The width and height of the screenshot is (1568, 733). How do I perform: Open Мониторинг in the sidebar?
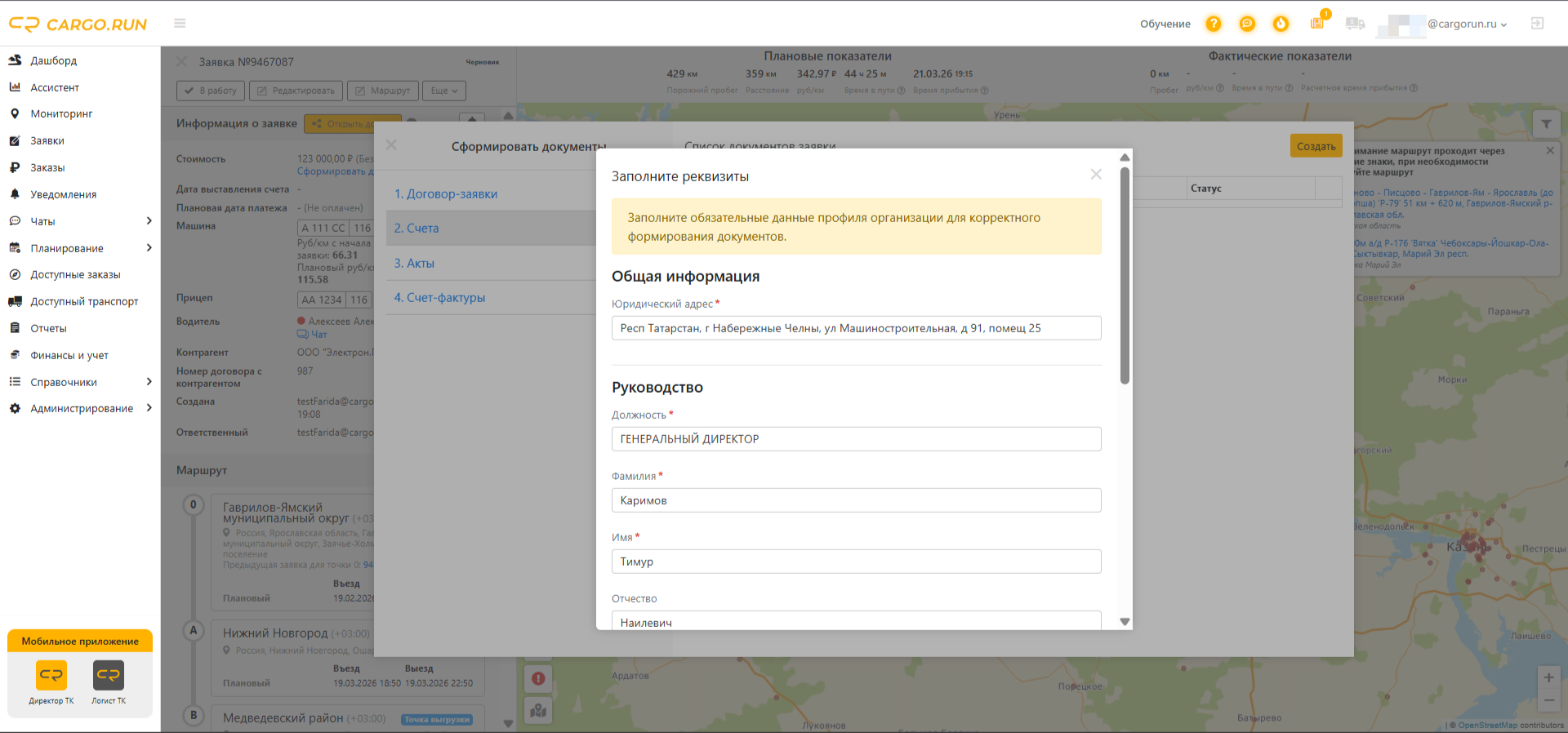(x=61, y=113)
